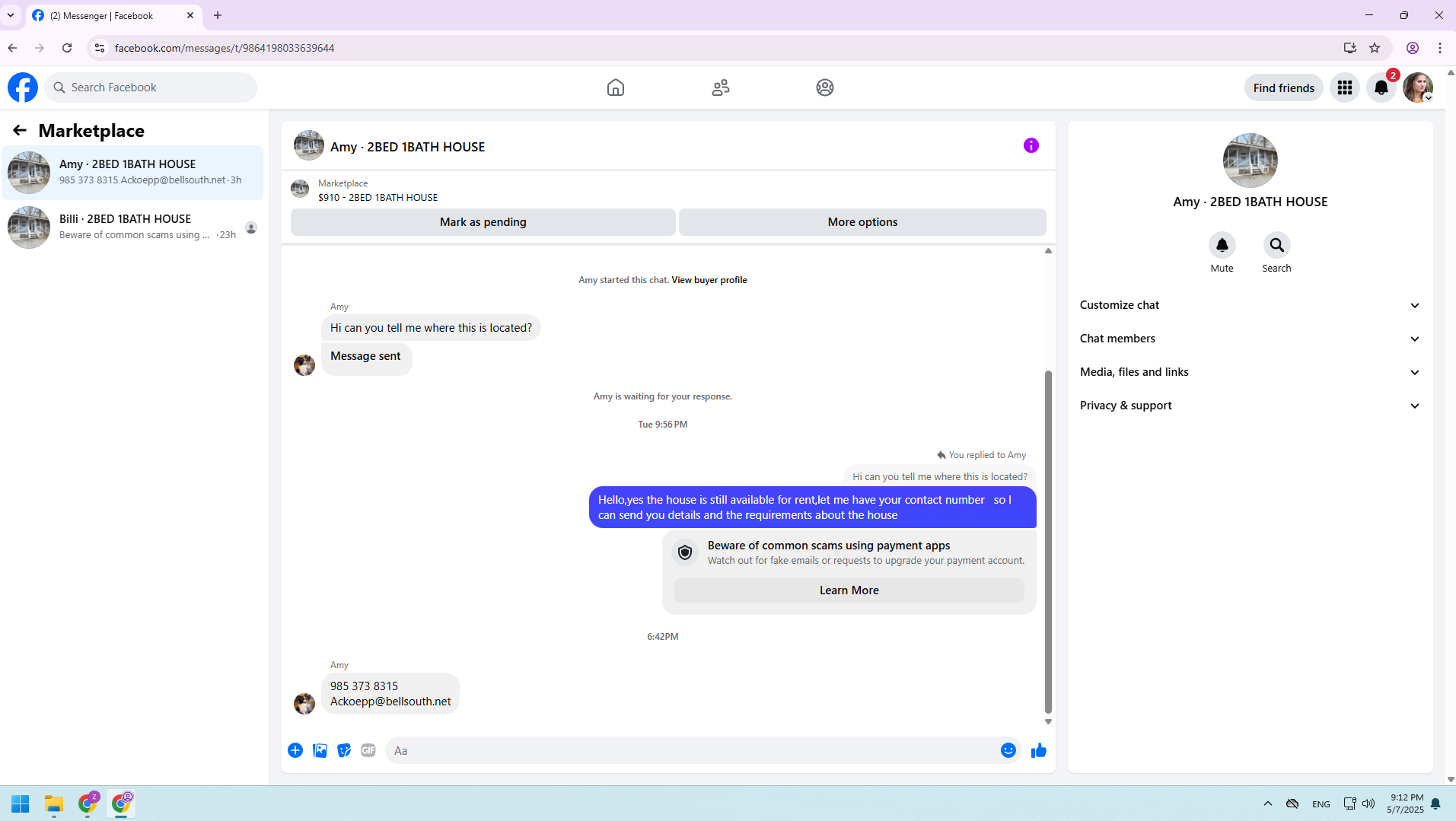Viewport: 1456px width, 821px height.
Task: Open a new browser tab
Action: coord(218,15)
